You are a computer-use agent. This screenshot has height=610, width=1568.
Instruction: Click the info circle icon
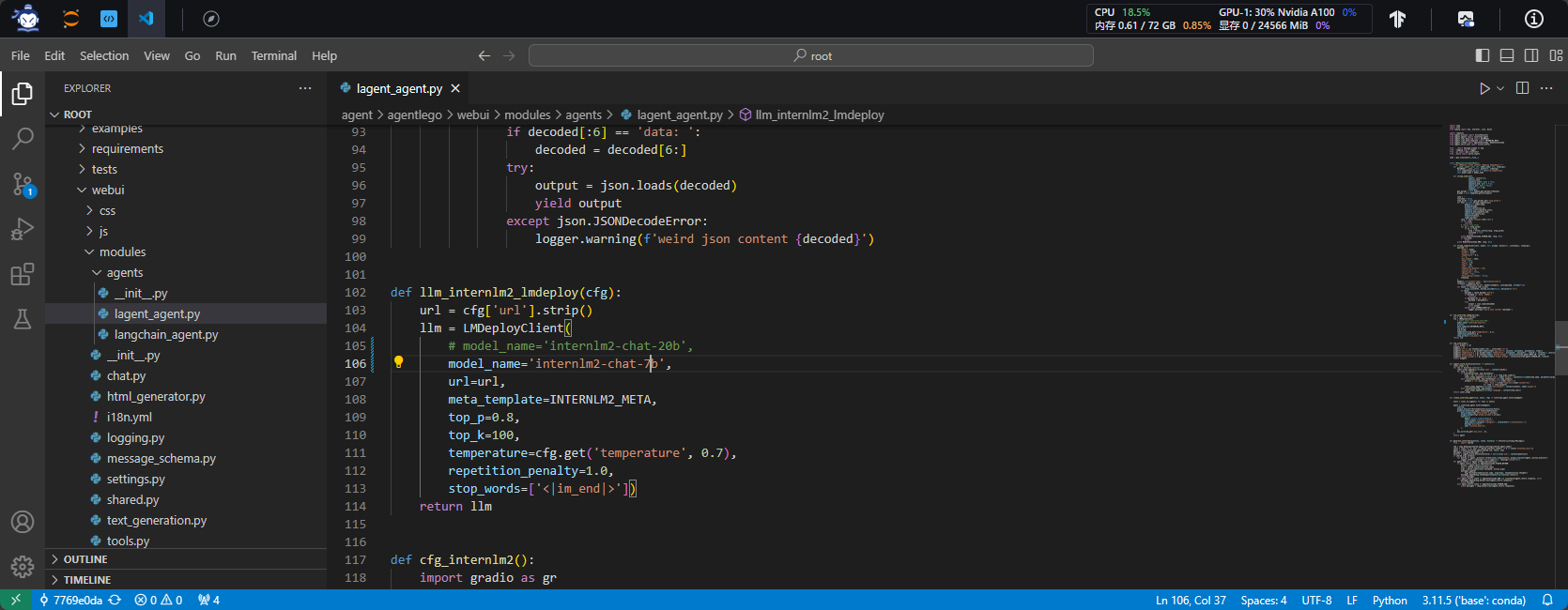tap(1534, 19)
